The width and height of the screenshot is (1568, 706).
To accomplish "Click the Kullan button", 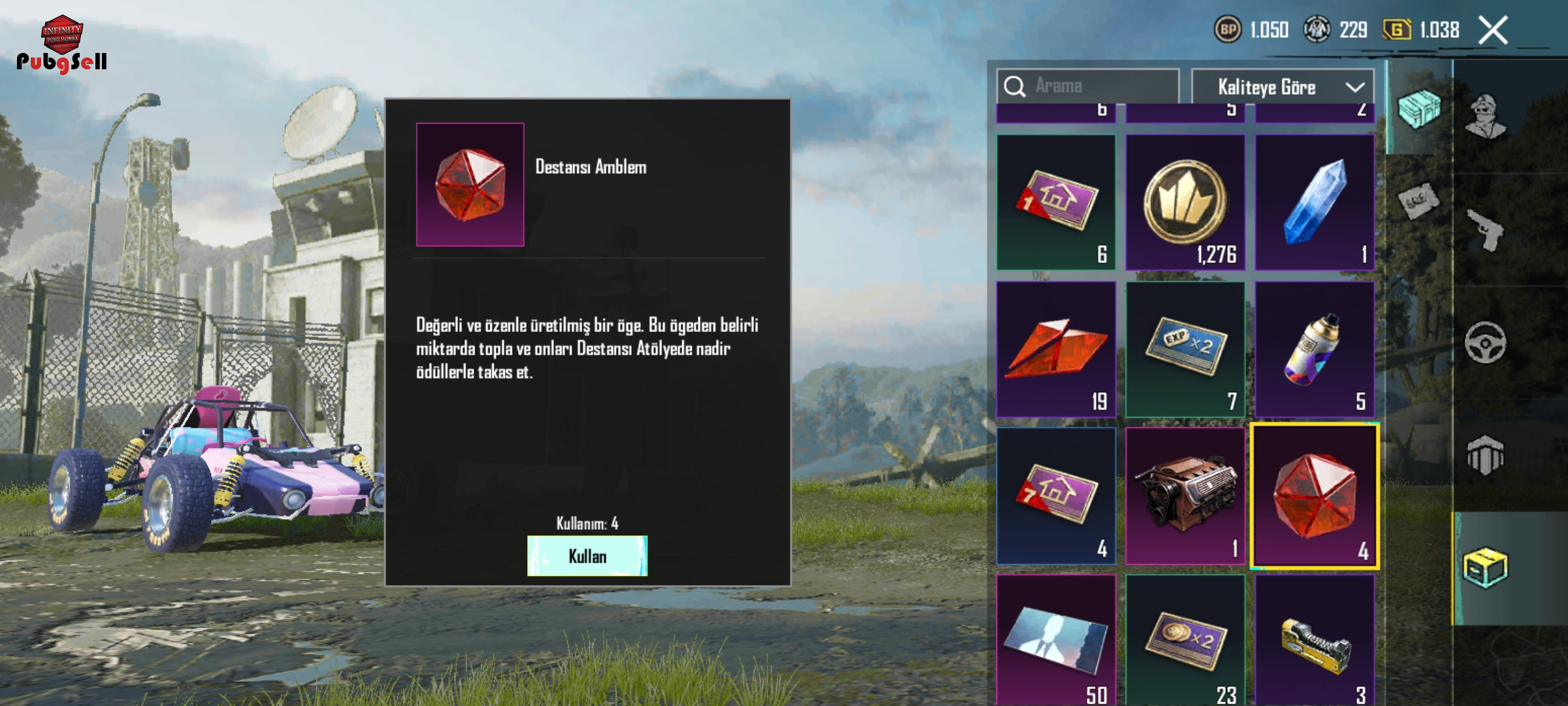I will [587, 556].
